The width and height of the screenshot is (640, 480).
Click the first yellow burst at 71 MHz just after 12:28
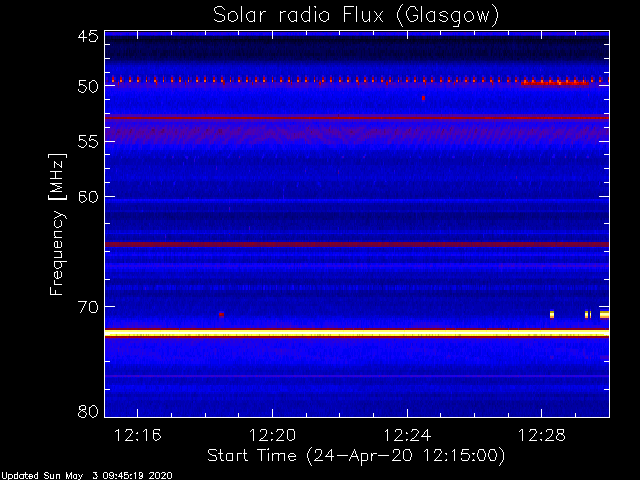tap(552, 315)
